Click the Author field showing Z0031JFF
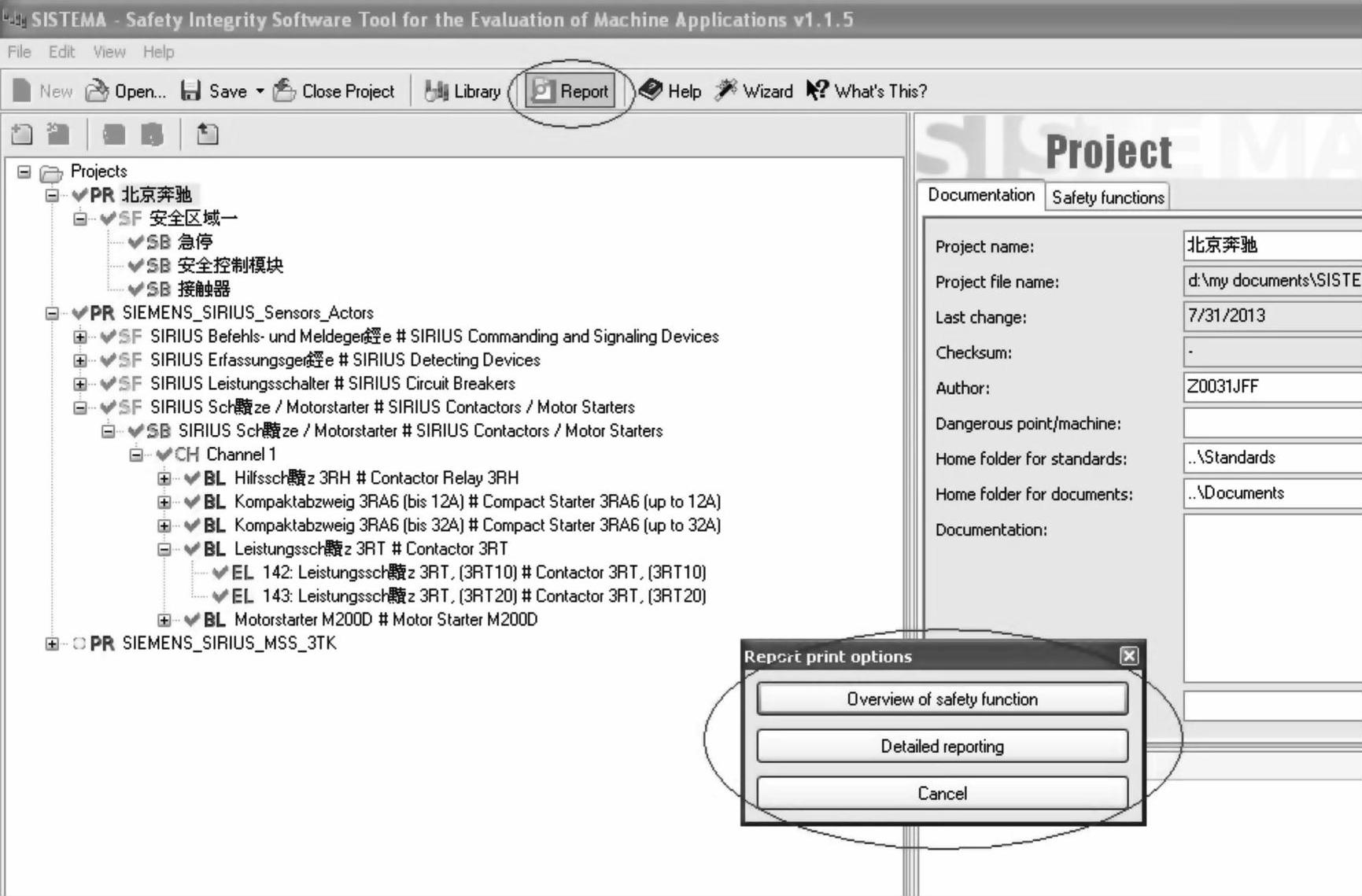 pyautogui.click(x=1272, y=387)
